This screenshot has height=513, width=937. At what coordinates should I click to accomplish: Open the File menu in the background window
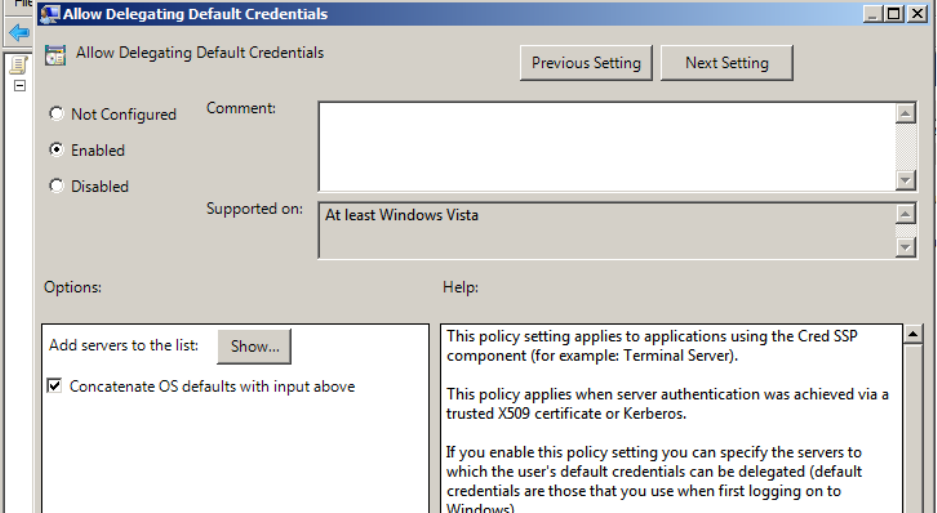click(x=22, y=4)
